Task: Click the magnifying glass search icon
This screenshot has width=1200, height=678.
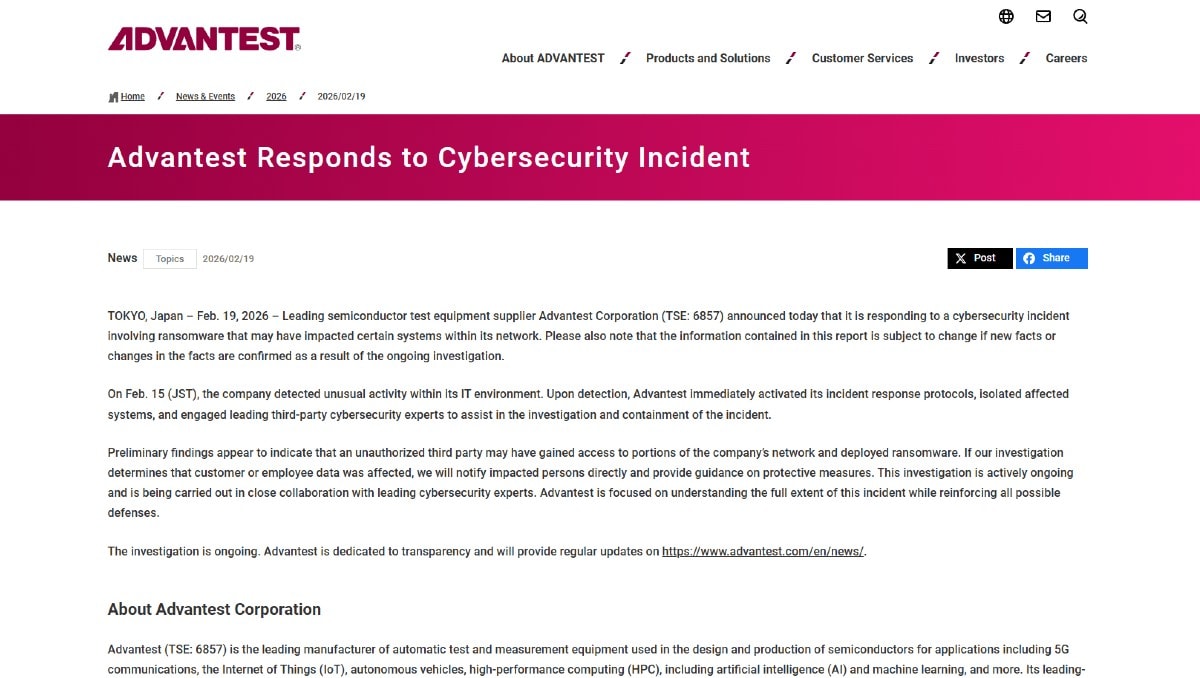Action: (x=1080, y=16)
